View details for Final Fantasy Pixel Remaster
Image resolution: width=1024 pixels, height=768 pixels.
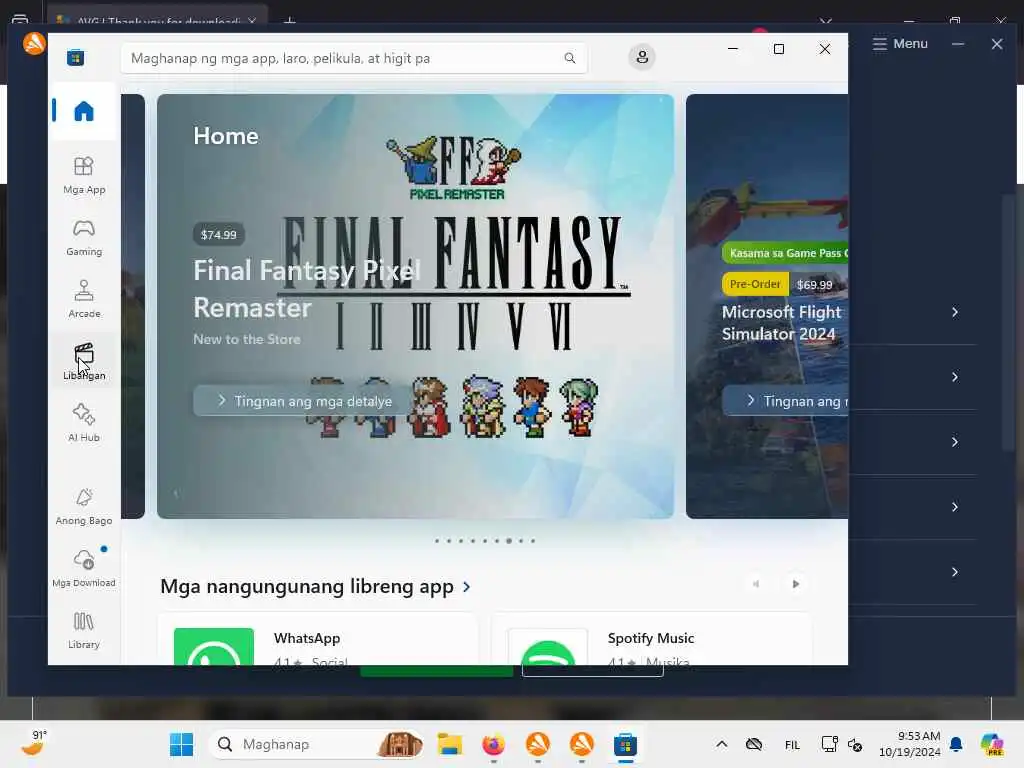[x=304, y=401]
